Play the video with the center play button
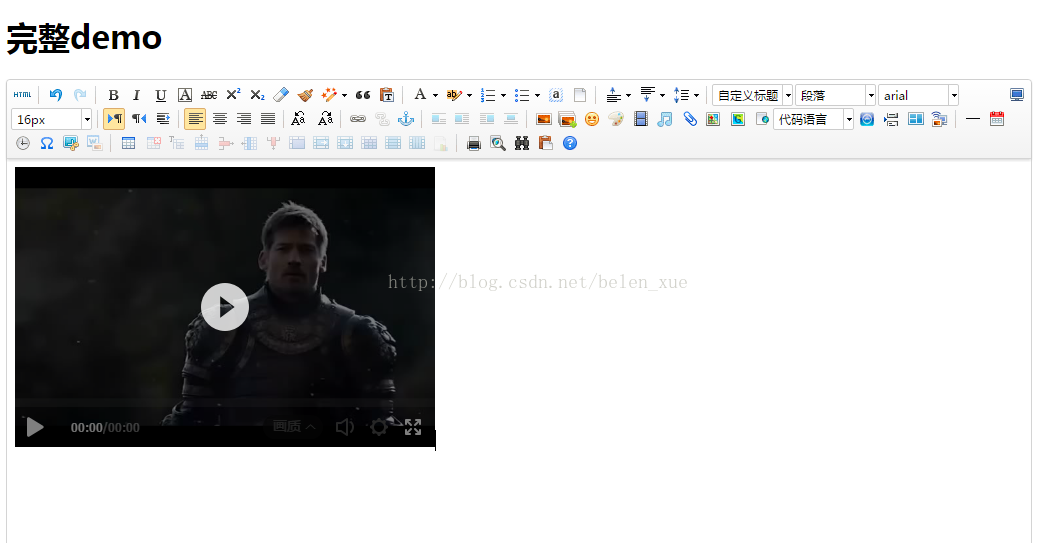Viewport: 1056px width, 543px height. 225,307
